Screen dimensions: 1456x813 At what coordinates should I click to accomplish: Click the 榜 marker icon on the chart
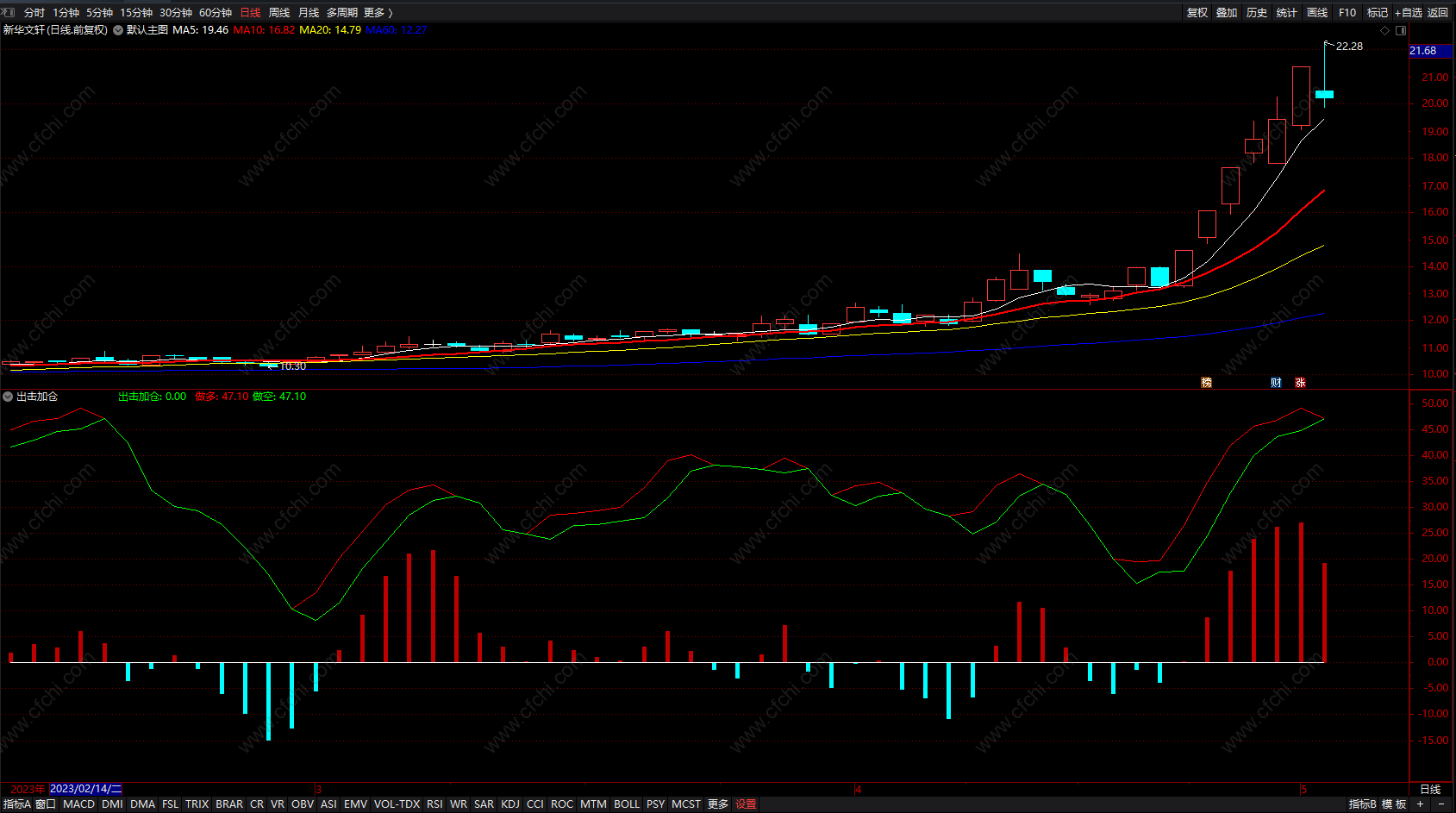tap(1207, 383)
